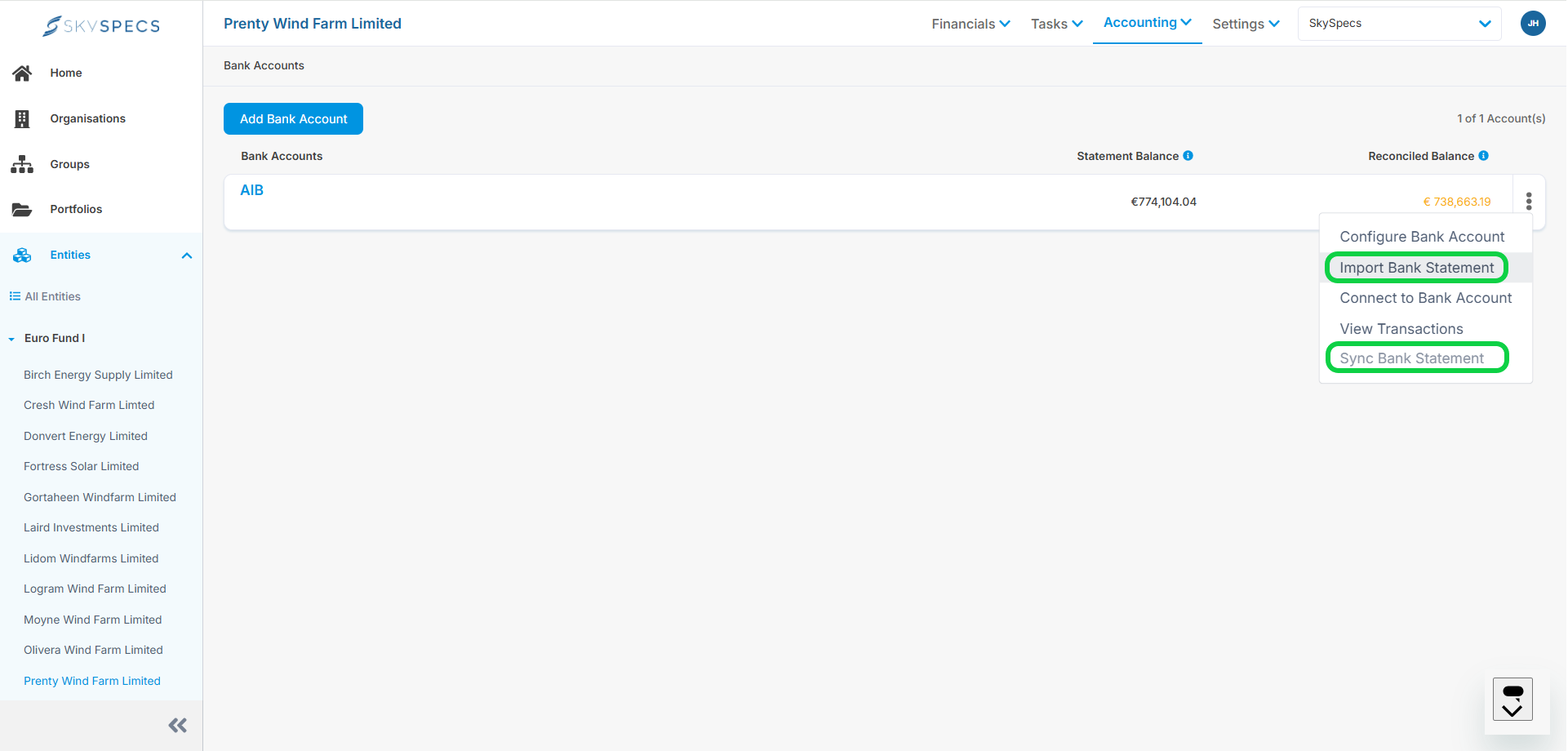This screenshot has width=1568, height=751.
Task: Click the Organisations building icon
Action: point(22,119)
